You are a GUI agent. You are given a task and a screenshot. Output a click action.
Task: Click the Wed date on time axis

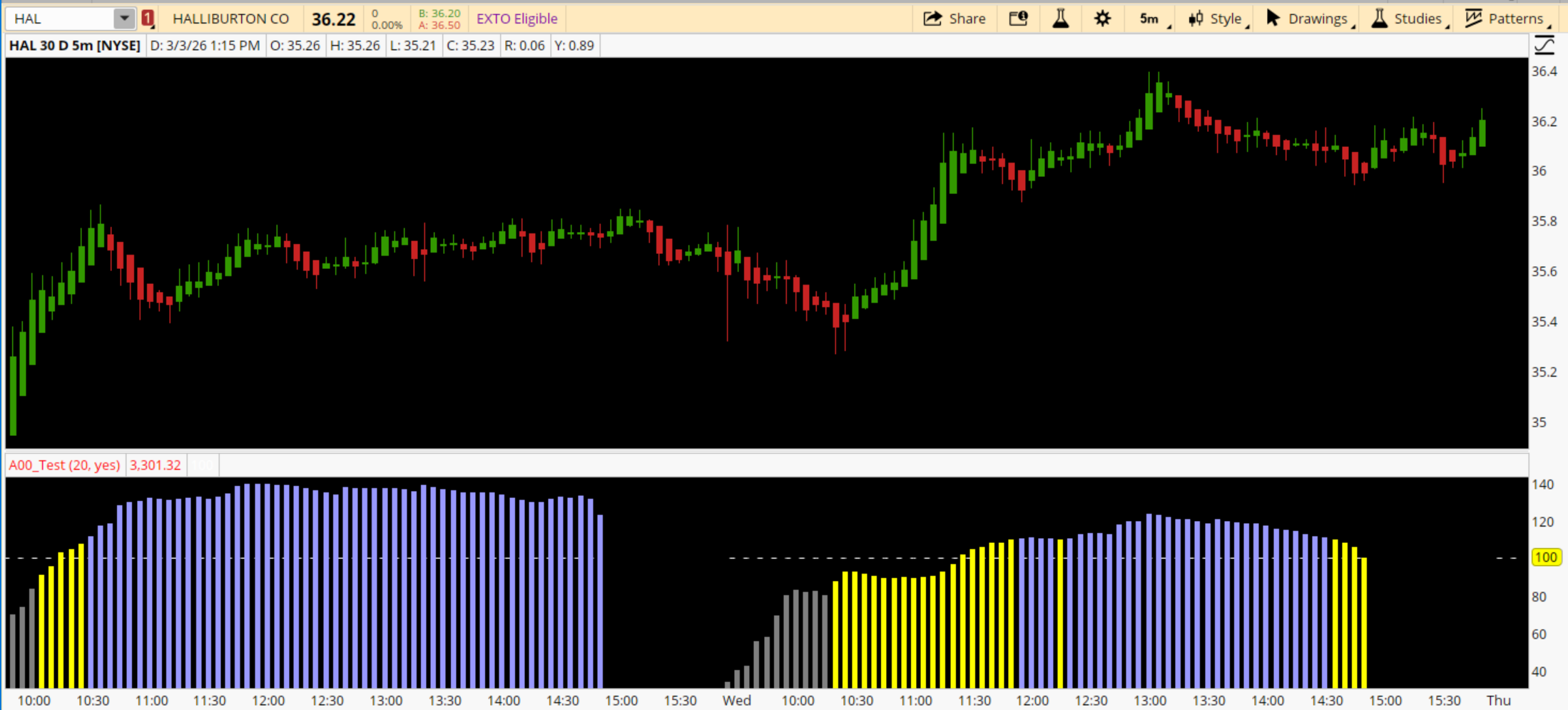click(x=736, y=701)
